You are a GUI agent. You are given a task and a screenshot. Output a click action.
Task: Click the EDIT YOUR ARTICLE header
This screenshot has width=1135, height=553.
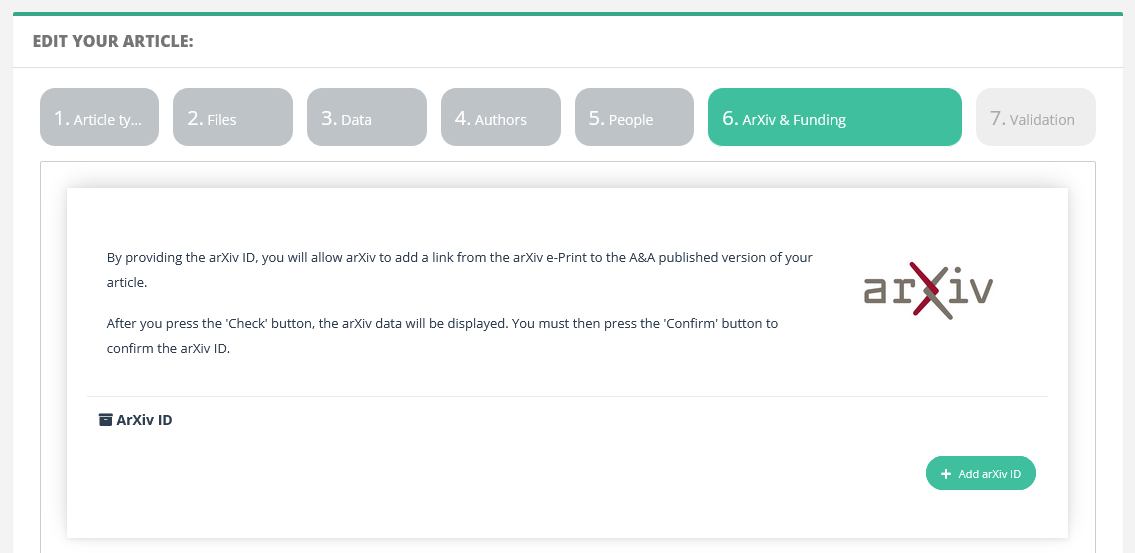113,41
